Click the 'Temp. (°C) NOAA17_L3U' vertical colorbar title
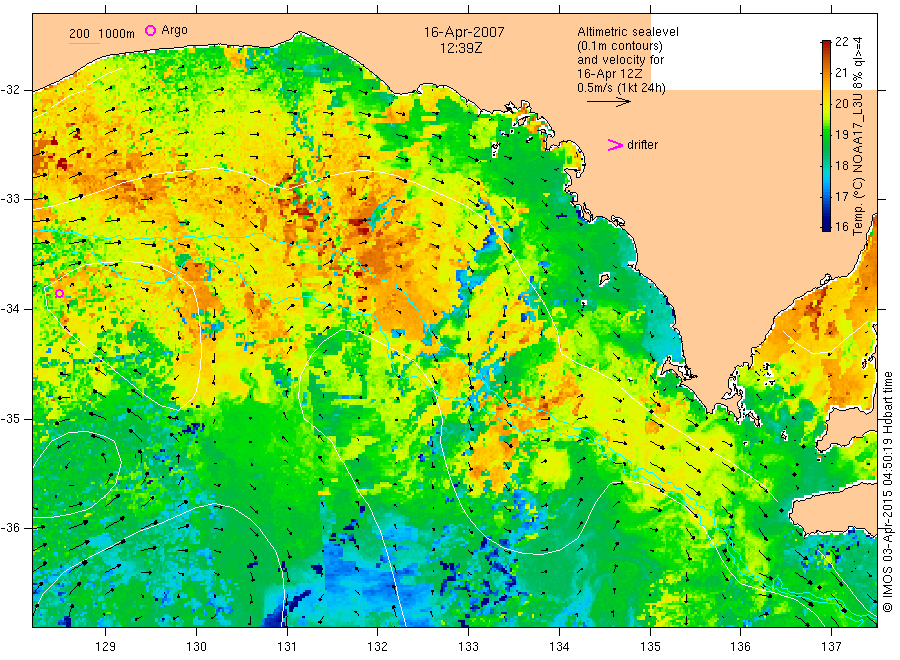900x660 pixels. [858, 166]
